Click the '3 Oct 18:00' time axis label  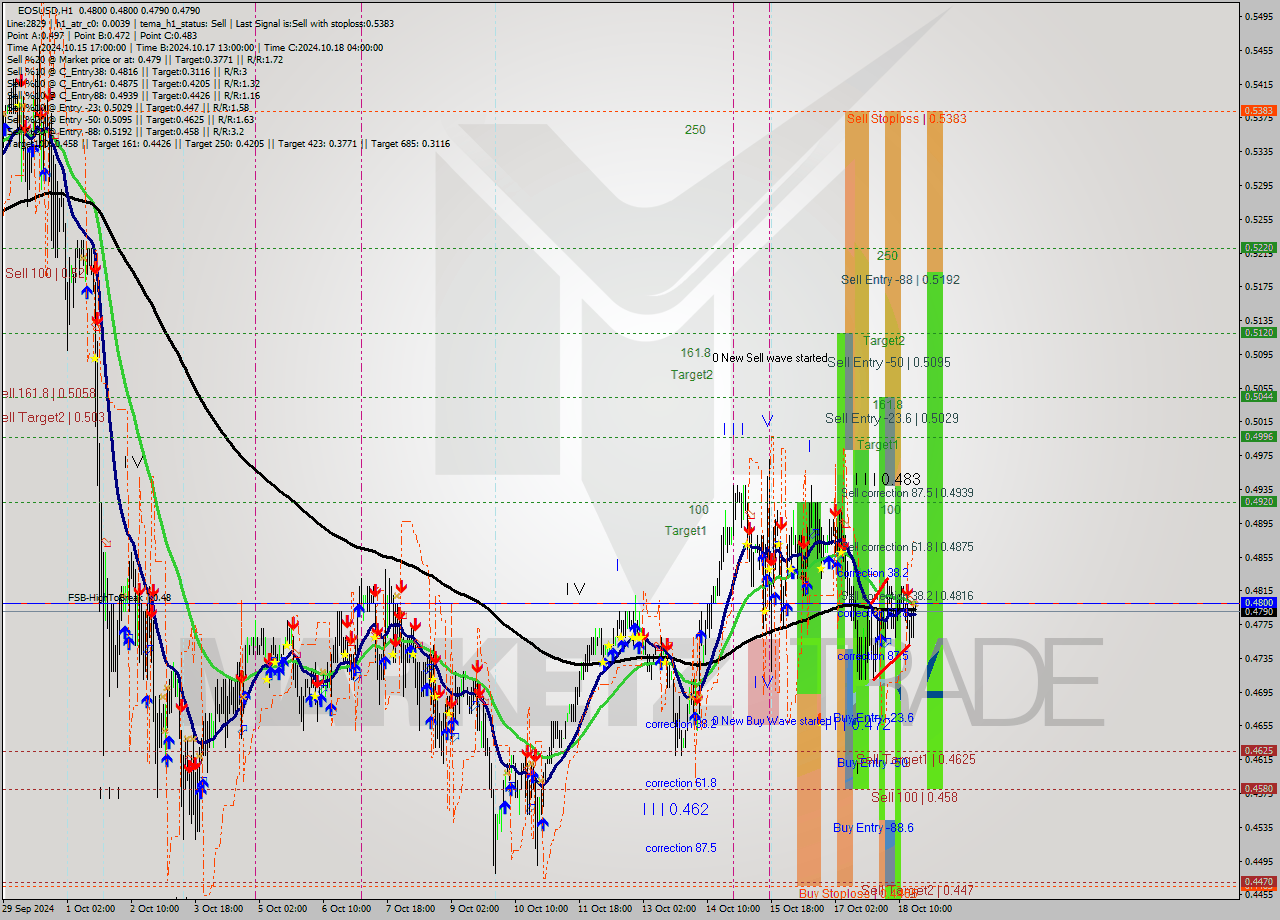(x=217, y=909)
